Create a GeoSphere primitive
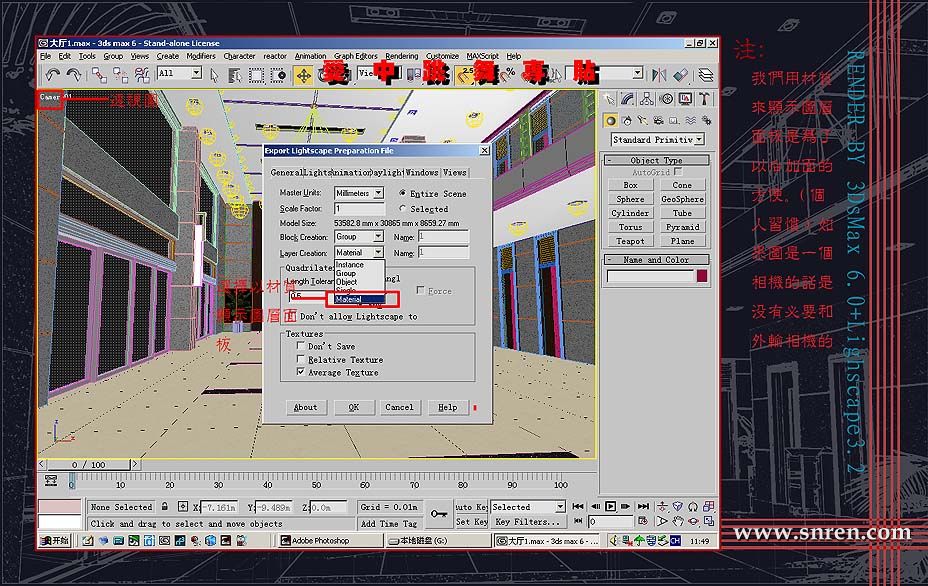This screenshot has width=928, height=586. pos(682,199)
